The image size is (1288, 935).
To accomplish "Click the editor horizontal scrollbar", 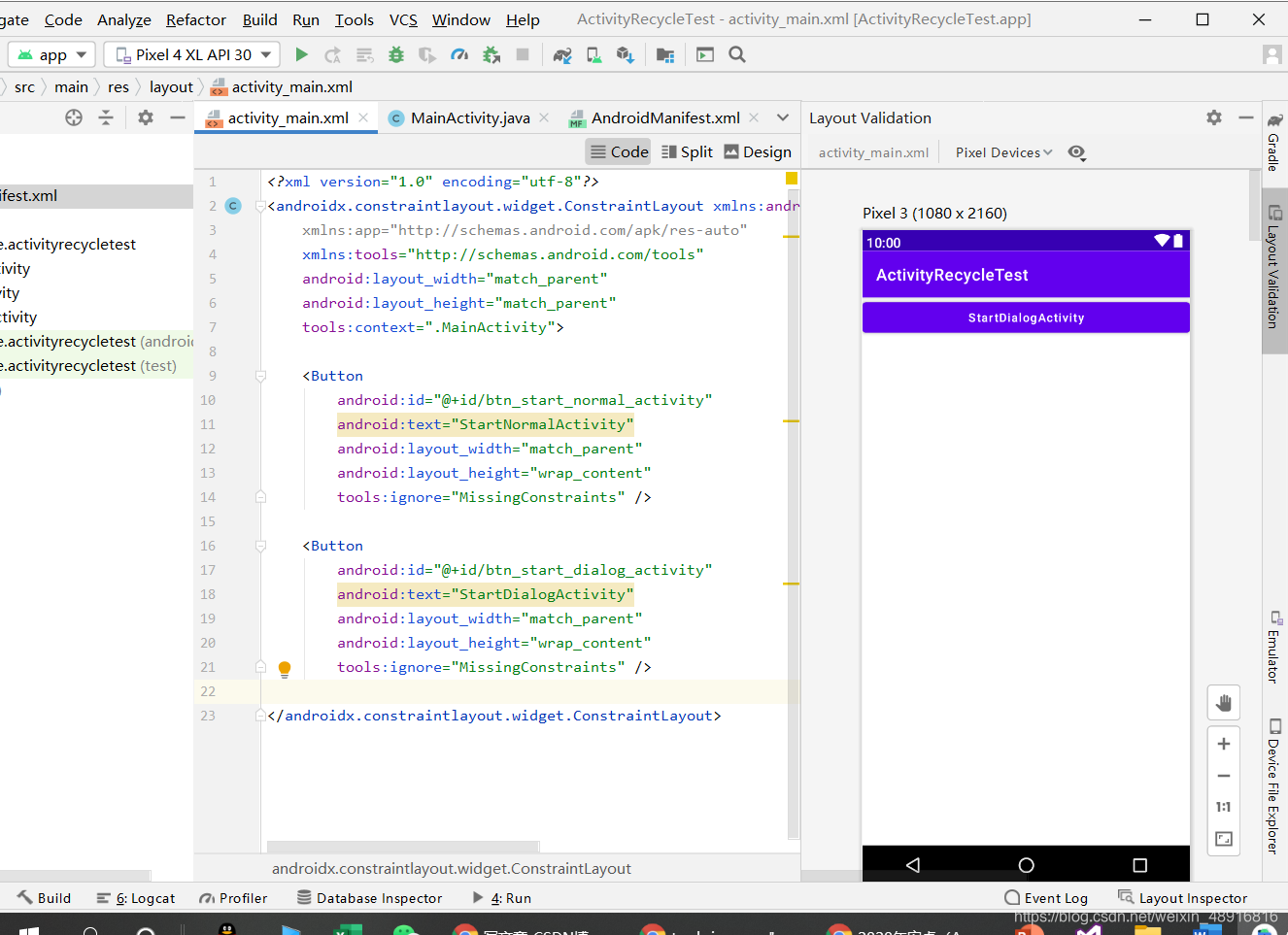I will click(x=403, y=847).
